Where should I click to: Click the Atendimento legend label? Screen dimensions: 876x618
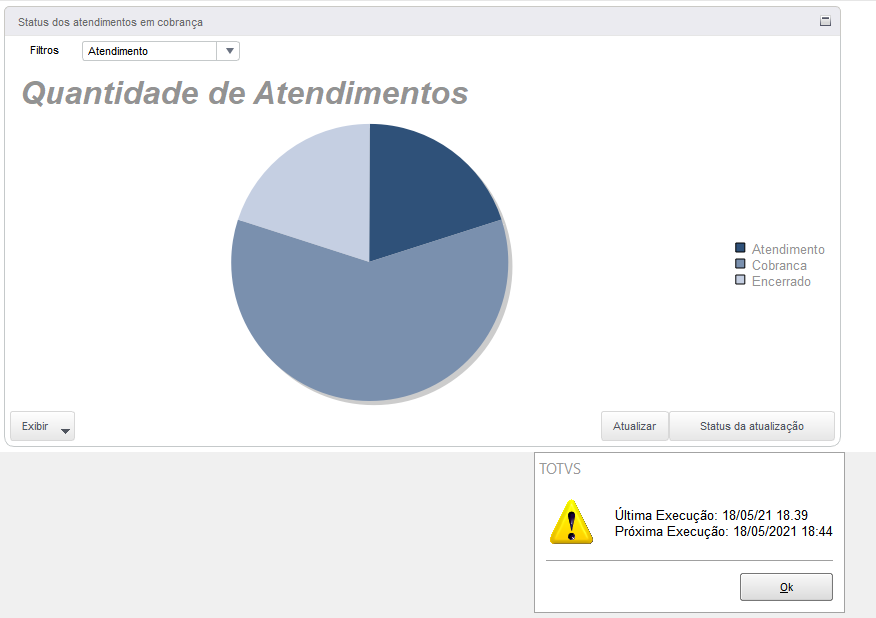click(x=788, y=249)
